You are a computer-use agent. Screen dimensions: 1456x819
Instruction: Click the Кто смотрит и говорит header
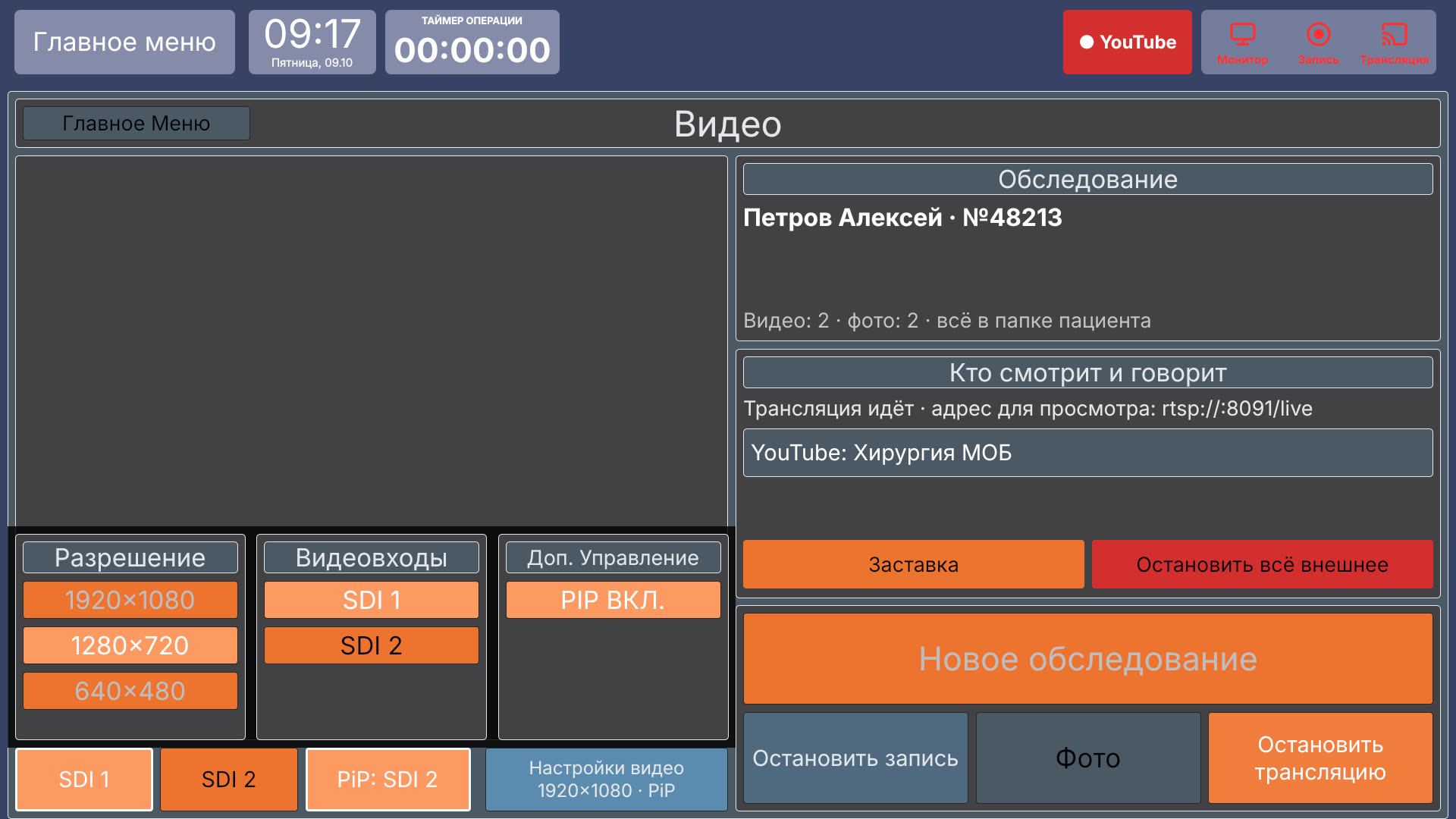1087,372
